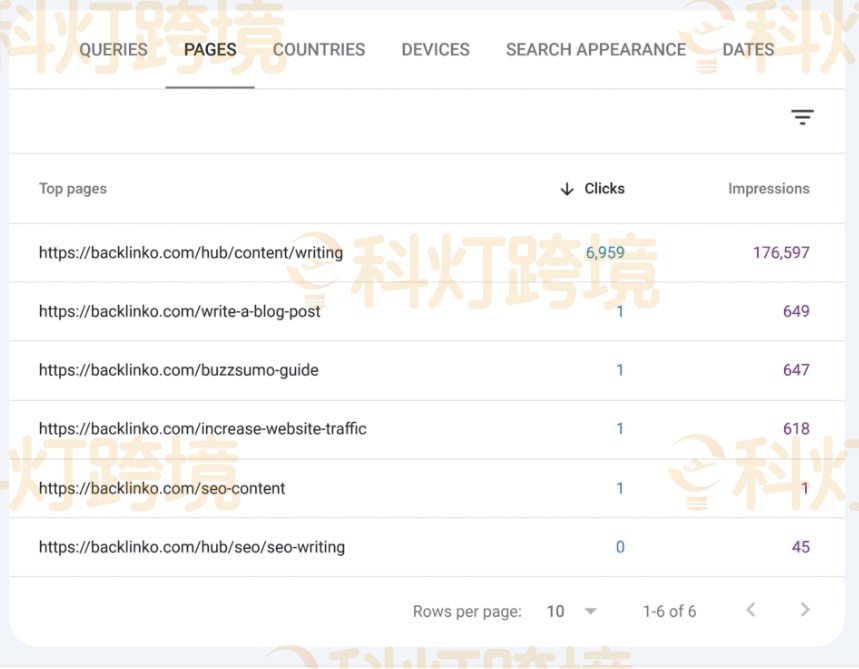Open the Search Appearance tab
Image resolution: width=859 pixels, height=669 pixels.
[595, 49]
